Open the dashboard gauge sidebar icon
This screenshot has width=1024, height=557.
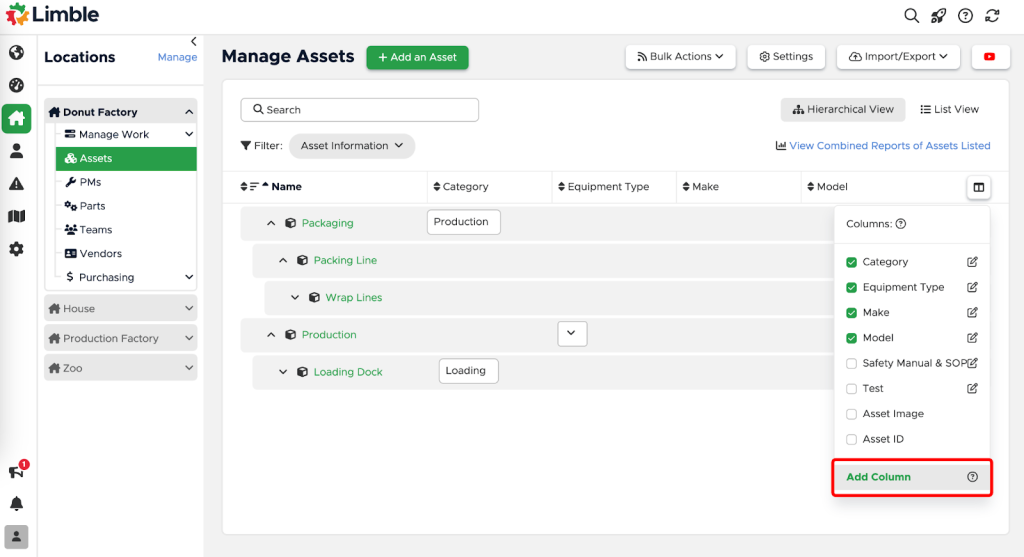tap(16, 85)
